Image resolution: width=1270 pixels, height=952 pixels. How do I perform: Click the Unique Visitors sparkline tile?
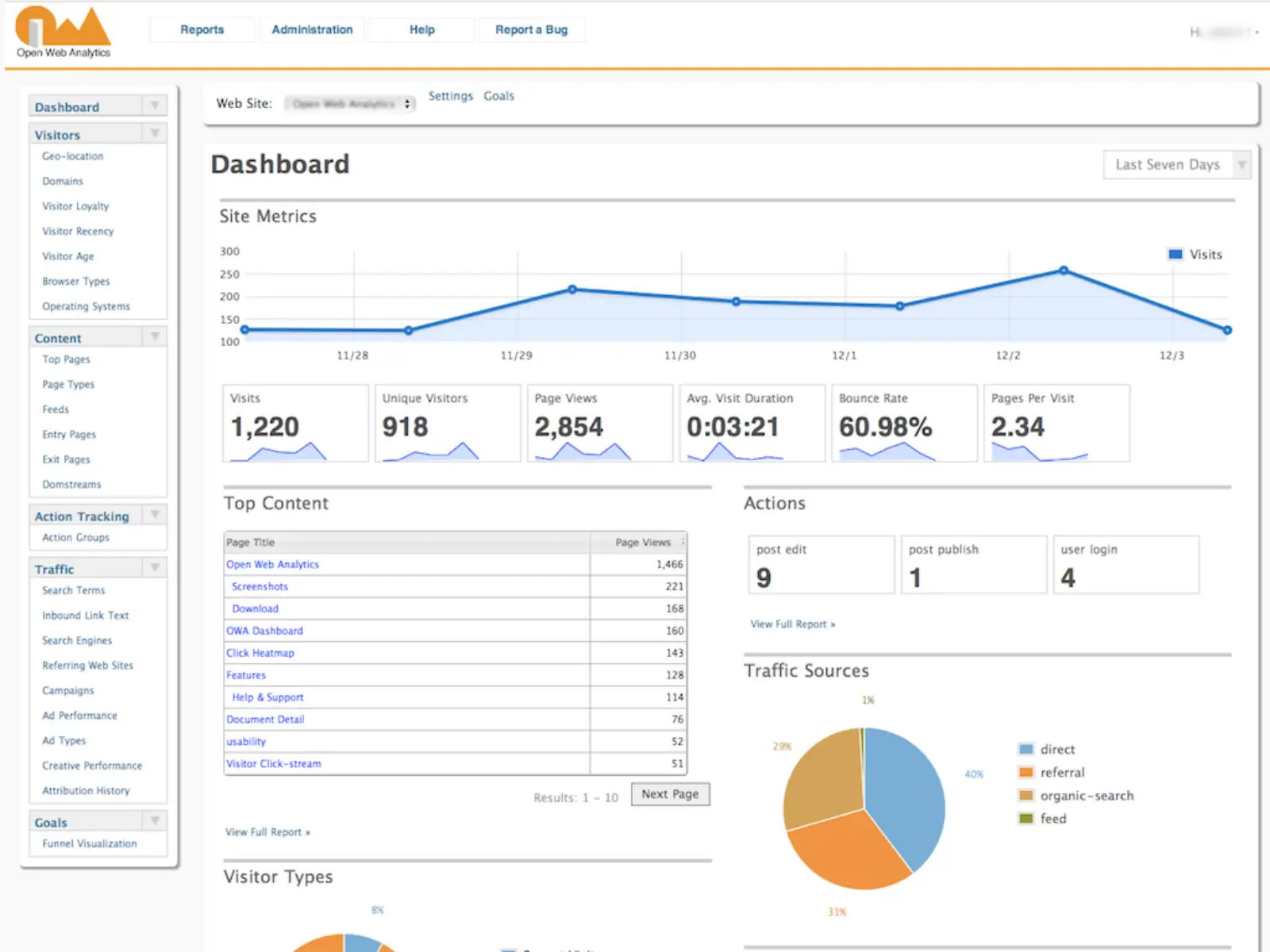[x=448, y=423]
